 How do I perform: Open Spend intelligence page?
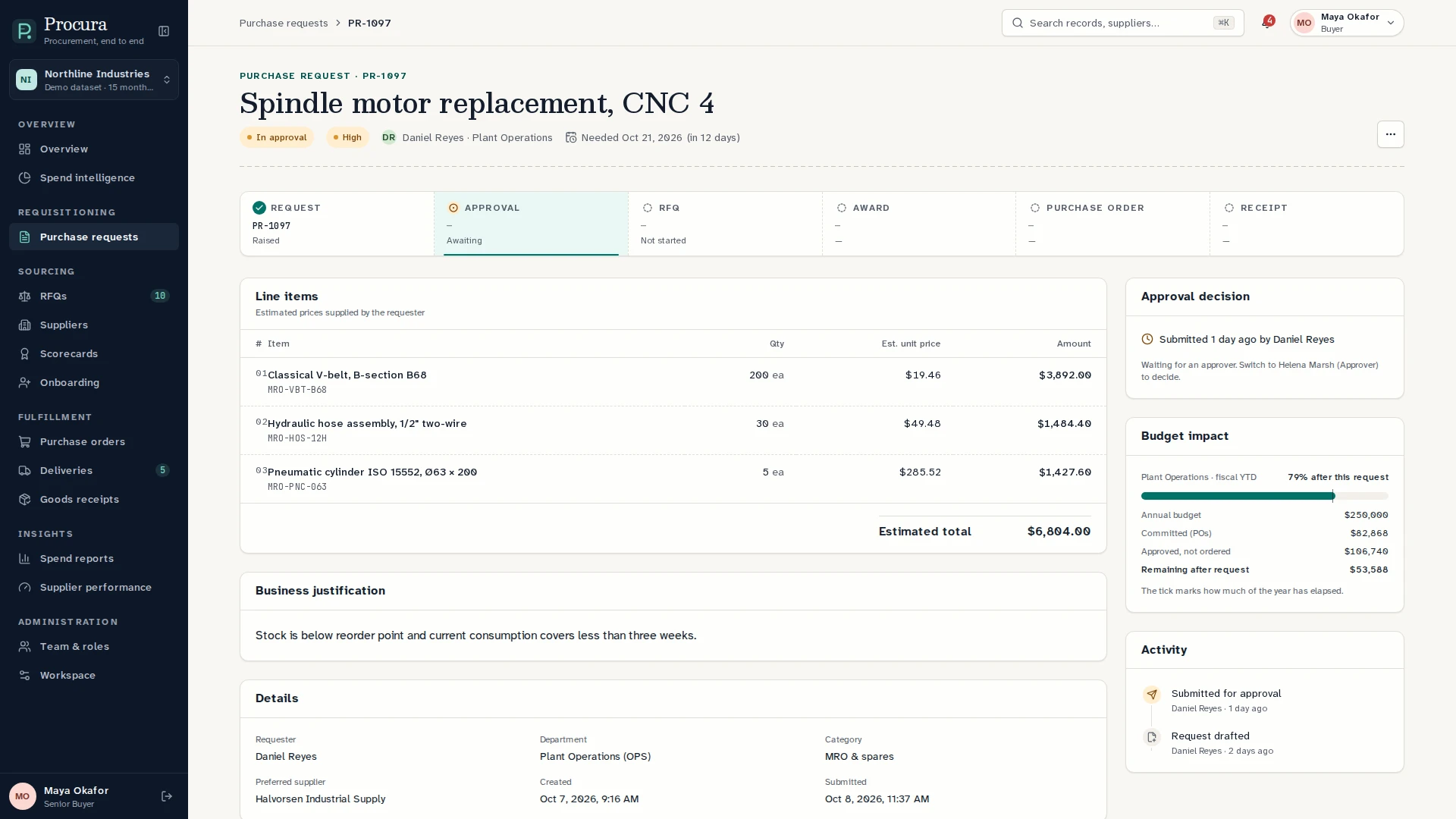click(94, 177)
